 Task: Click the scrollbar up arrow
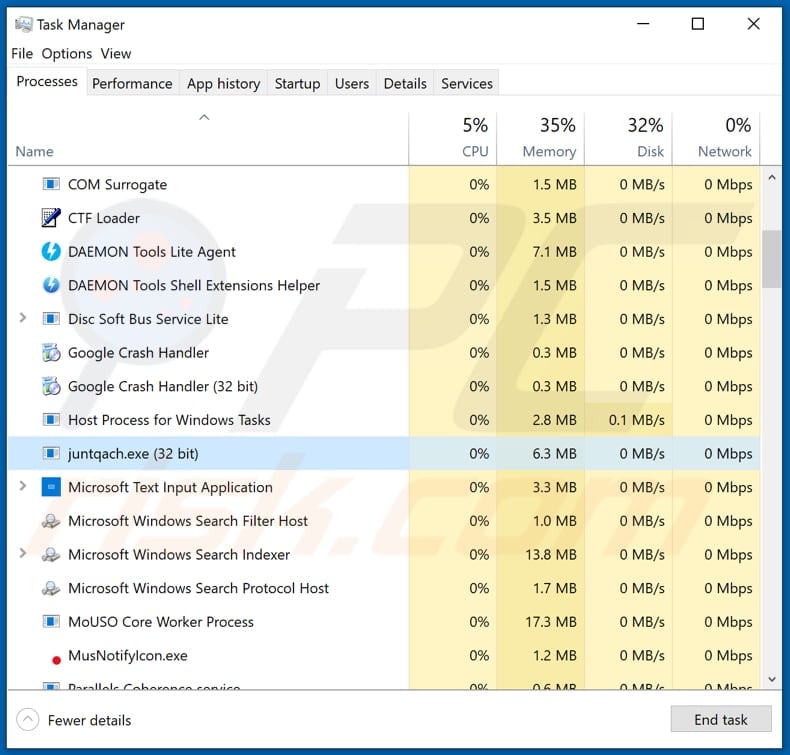(771, 178)
